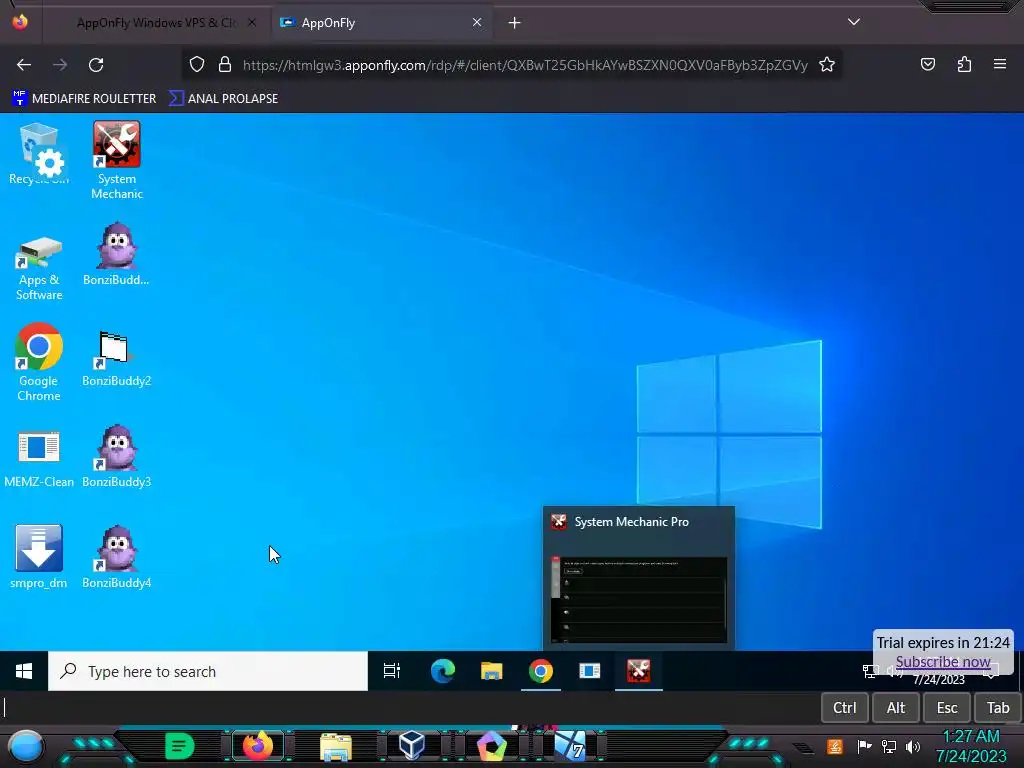1024x768 pixels.
Task: Open Firefox application hamburger menu
Action: 999,65
